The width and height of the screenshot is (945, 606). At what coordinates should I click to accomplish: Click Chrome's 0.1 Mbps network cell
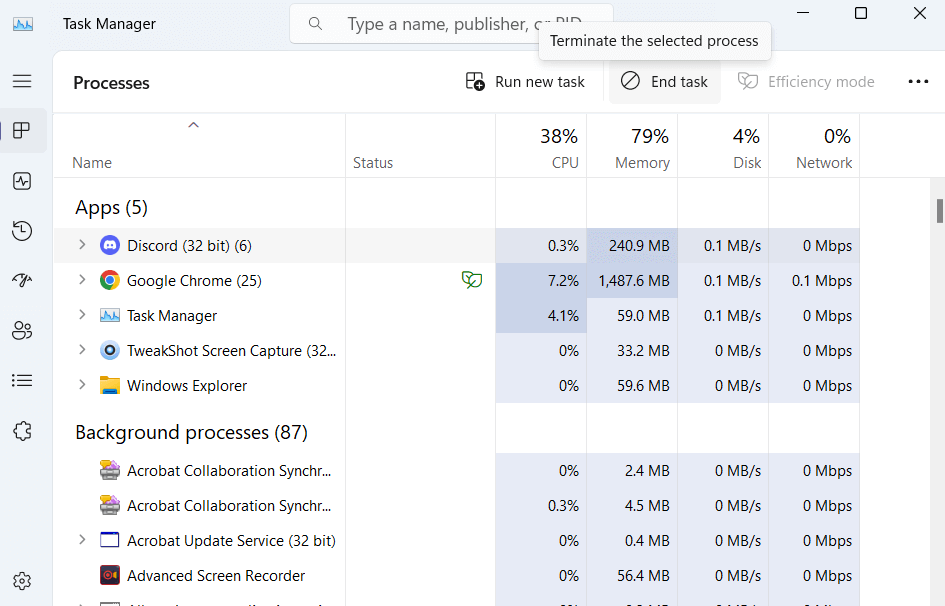[814, 281]
